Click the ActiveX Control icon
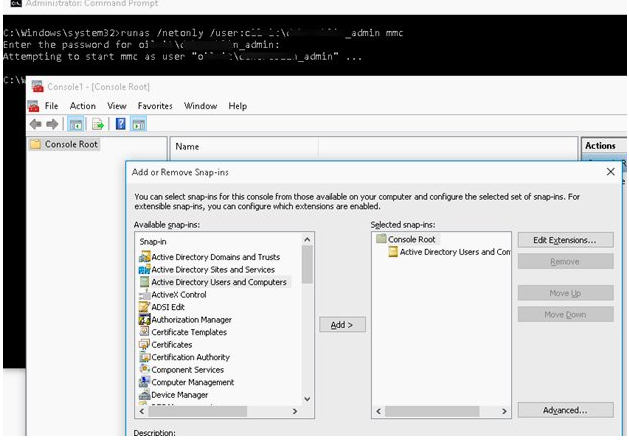The image size is (629, 441). [x=144, y=295]
